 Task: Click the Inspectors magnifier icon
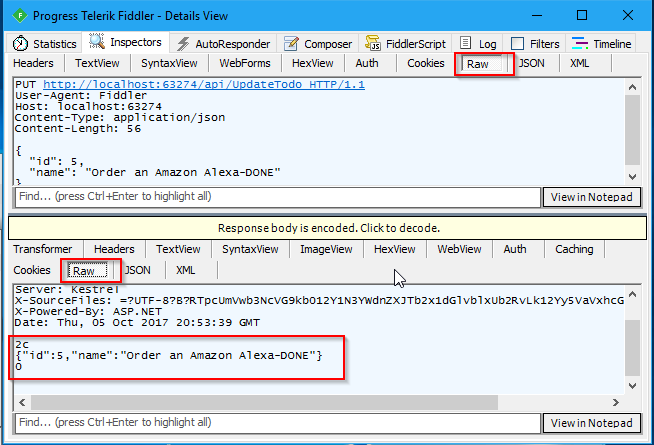click(97, 41)
